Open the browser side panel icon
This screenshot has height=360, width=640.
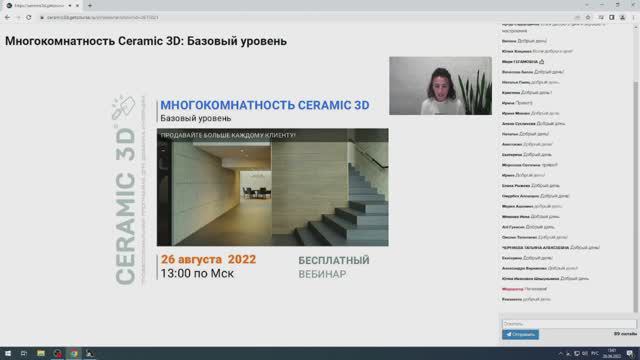coord(611,18)
